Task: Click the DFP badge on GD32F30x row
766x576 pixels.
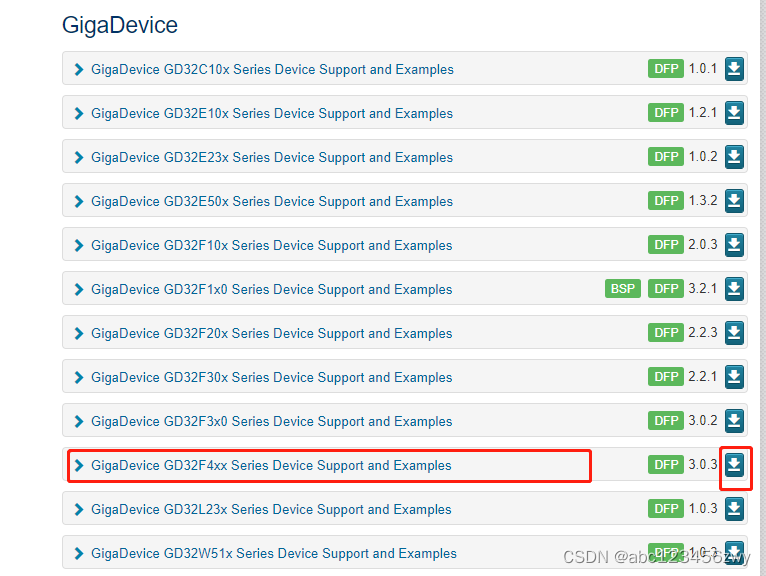Action: pos(666,377)
